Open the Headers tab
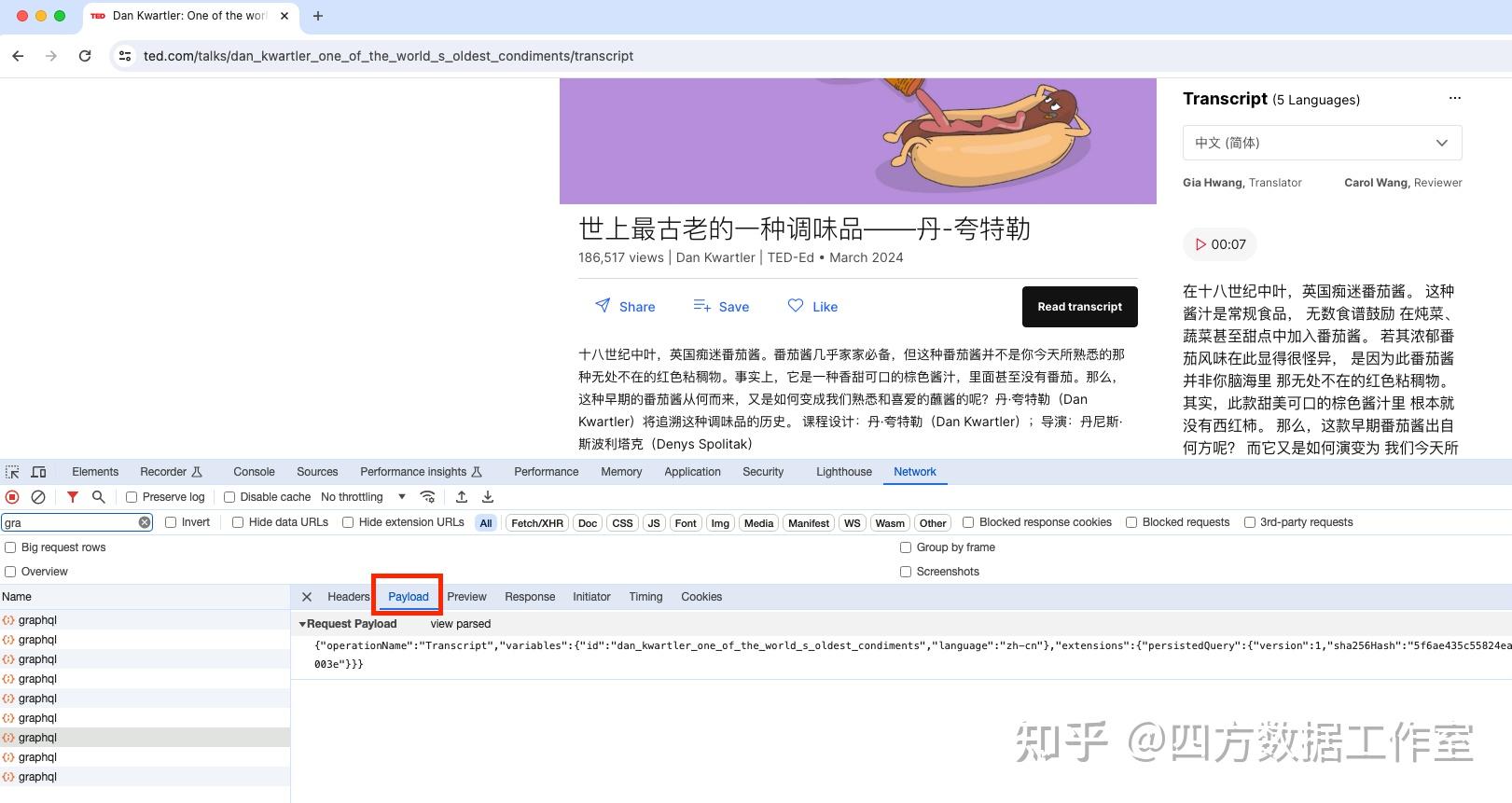The image size is (1512, 803). 348,597
